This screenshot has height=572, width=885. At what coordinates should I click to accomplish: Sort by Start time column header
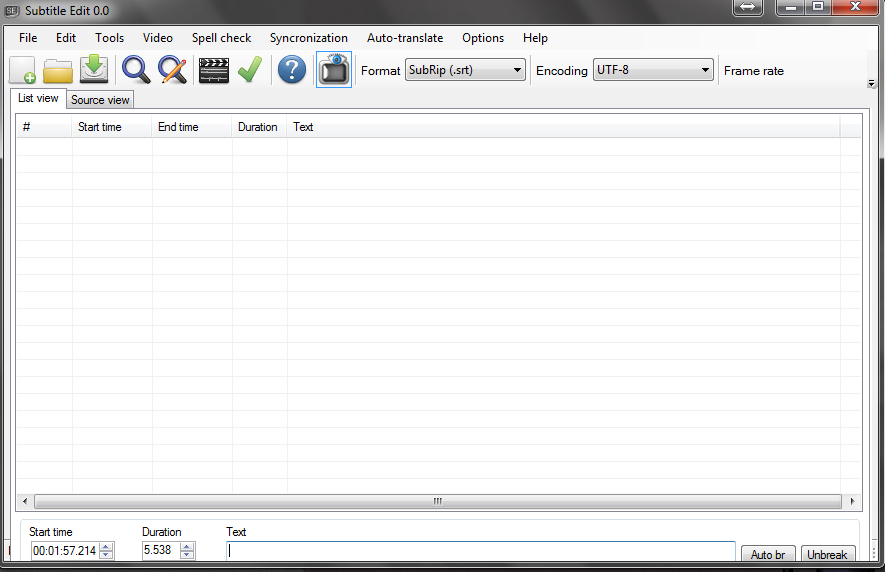tap(112, 127)
